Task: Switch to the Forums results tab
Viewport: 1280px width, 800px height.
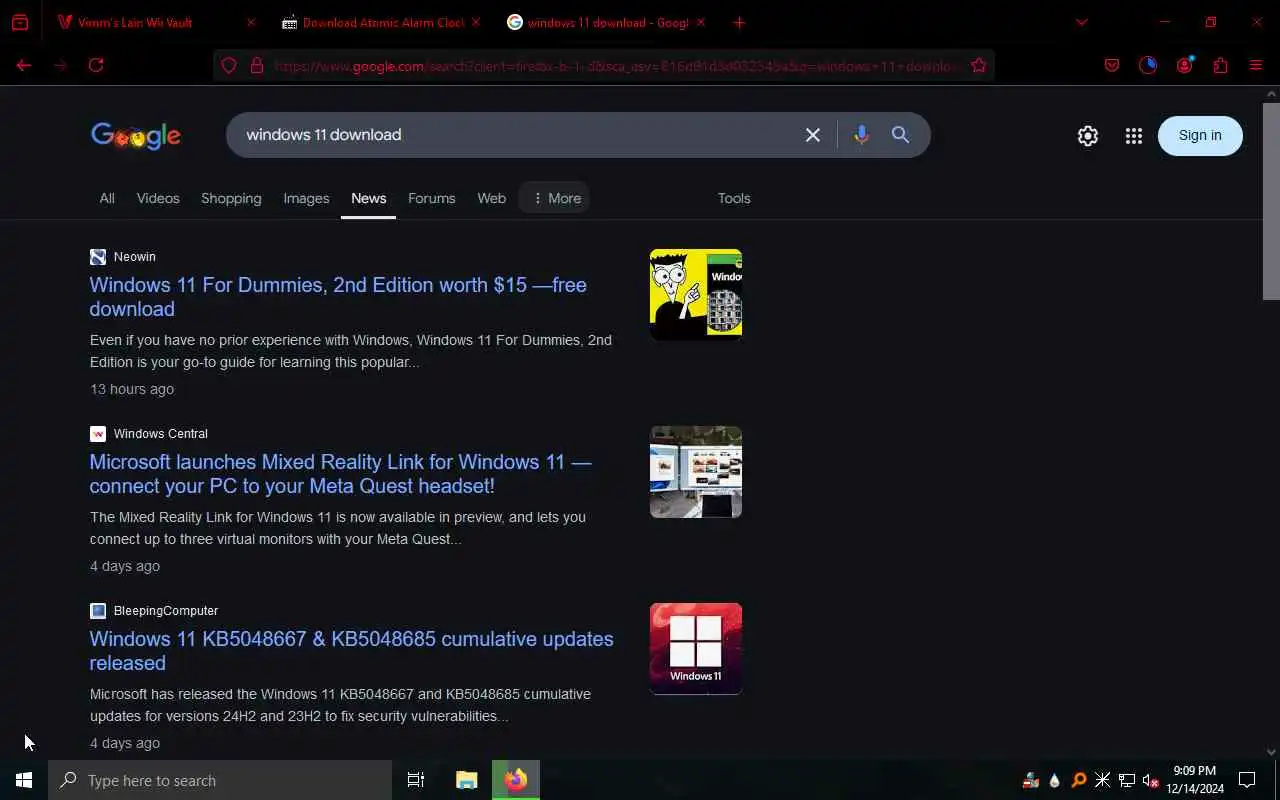Action: pyautogui.click(x=432, y=198)
